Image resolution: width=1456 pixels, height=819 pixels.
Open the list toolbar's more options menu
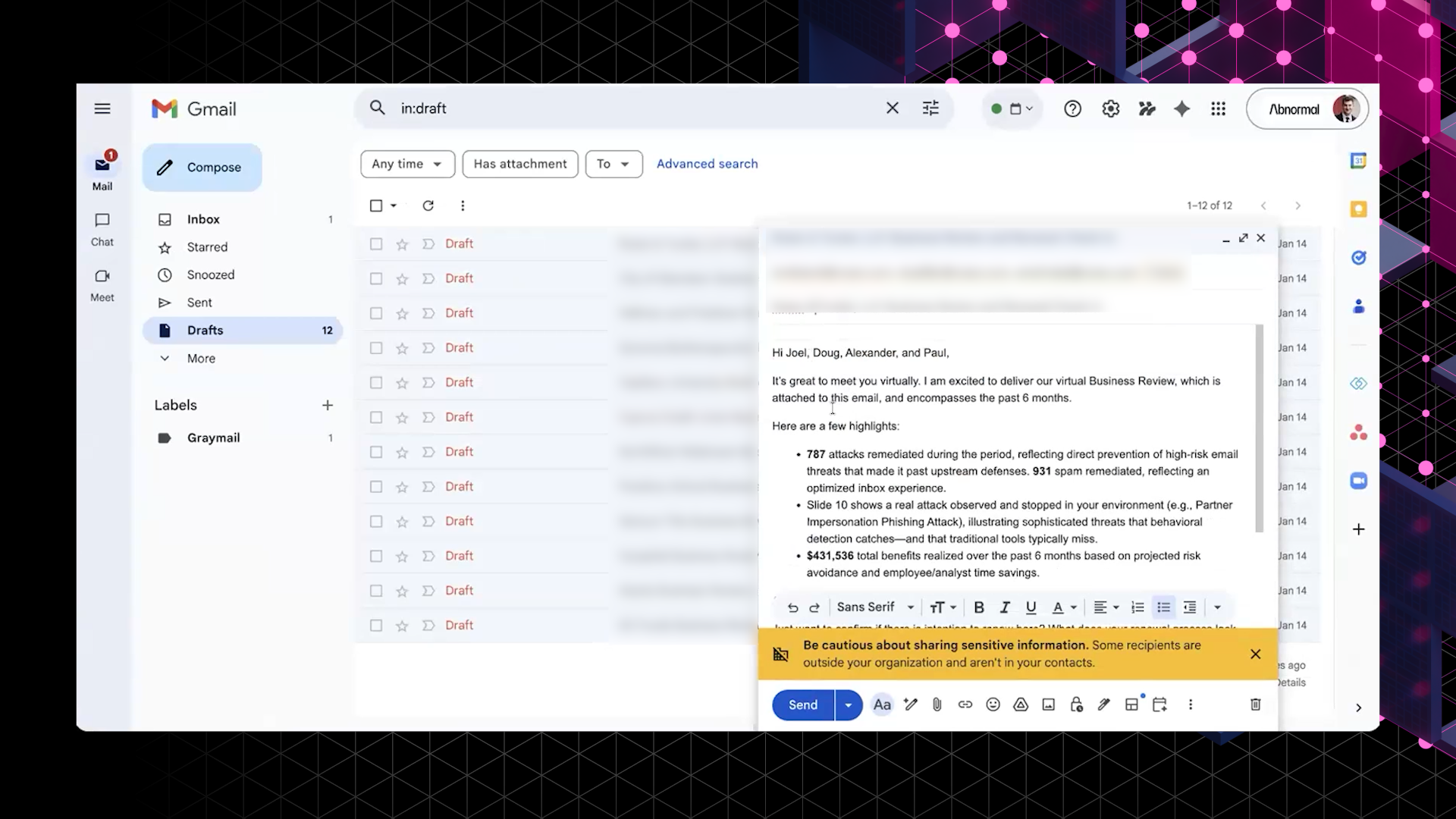[463, 206]
